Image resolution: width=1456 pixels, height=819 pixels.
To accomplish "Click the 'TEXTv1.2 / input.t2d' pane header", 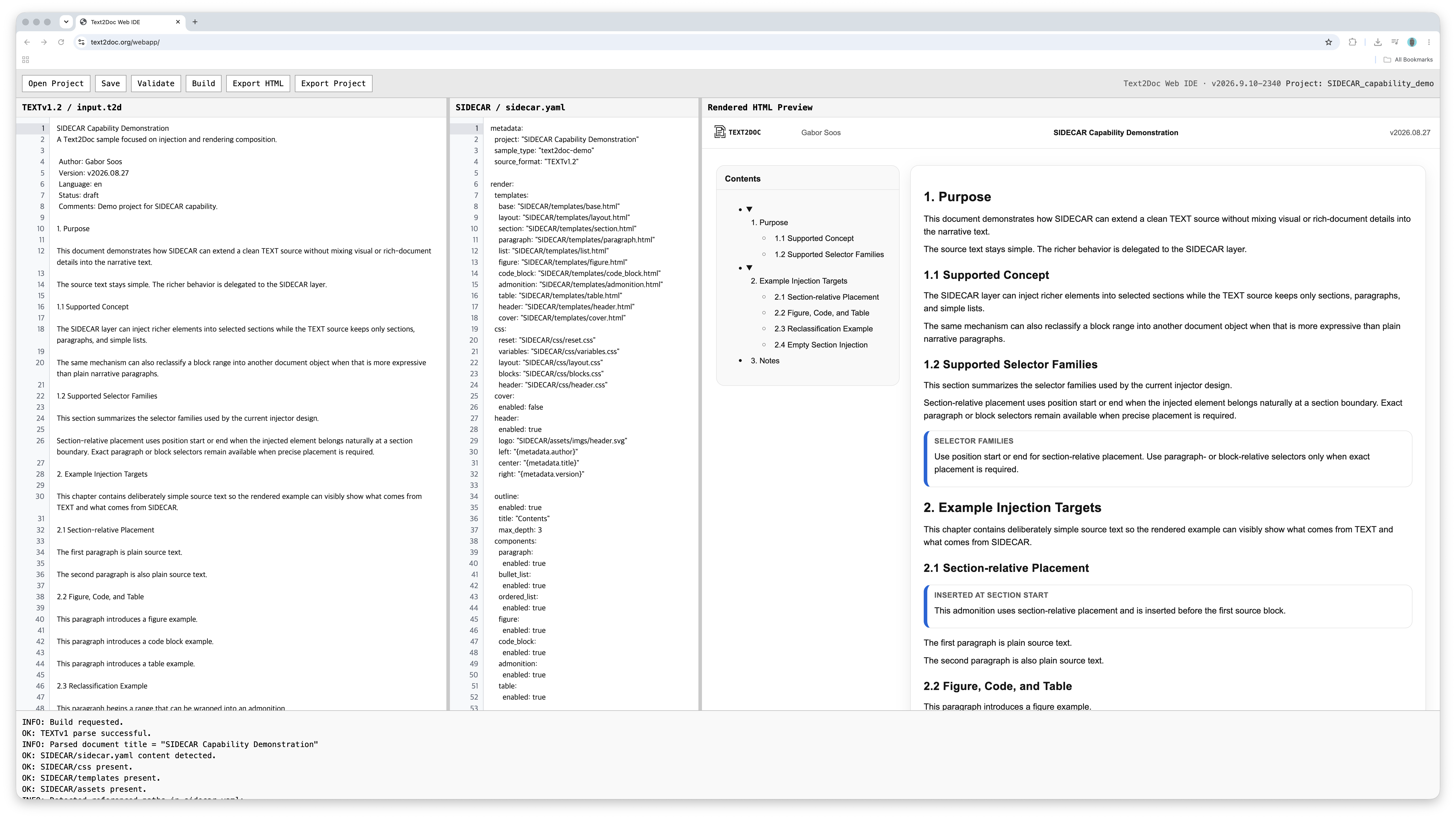I will point(72,107).
